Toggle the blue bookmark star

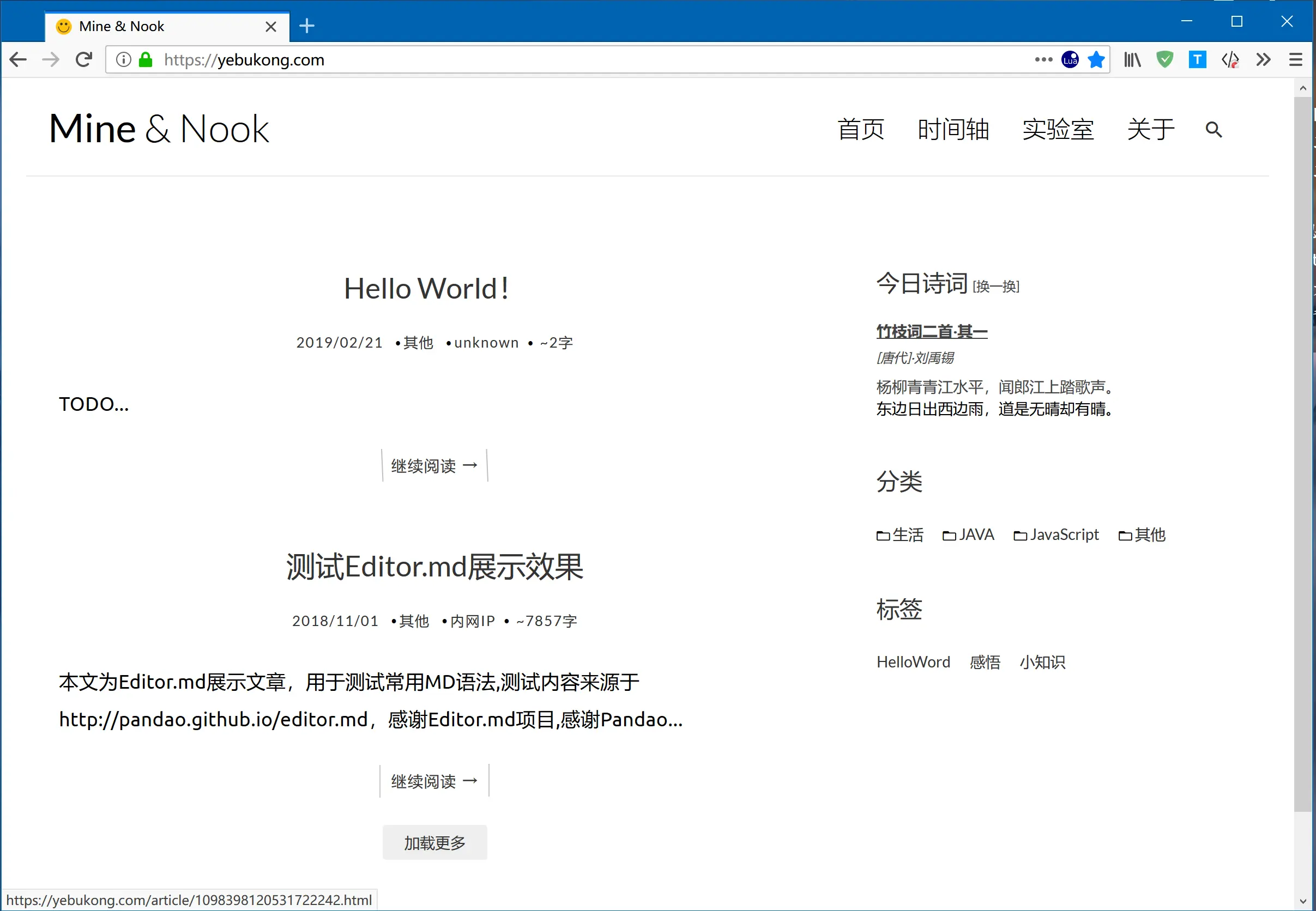point(1096,59)
